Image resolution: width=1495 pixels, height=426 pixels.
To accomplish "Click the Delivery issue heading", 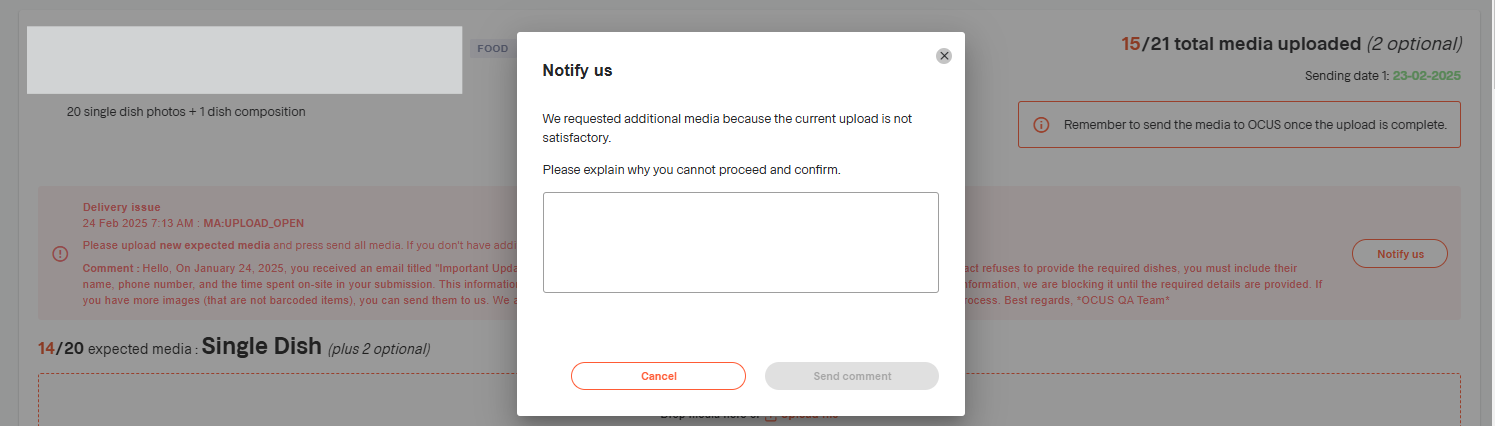I will pyautogui.click(x=121, y=207).
